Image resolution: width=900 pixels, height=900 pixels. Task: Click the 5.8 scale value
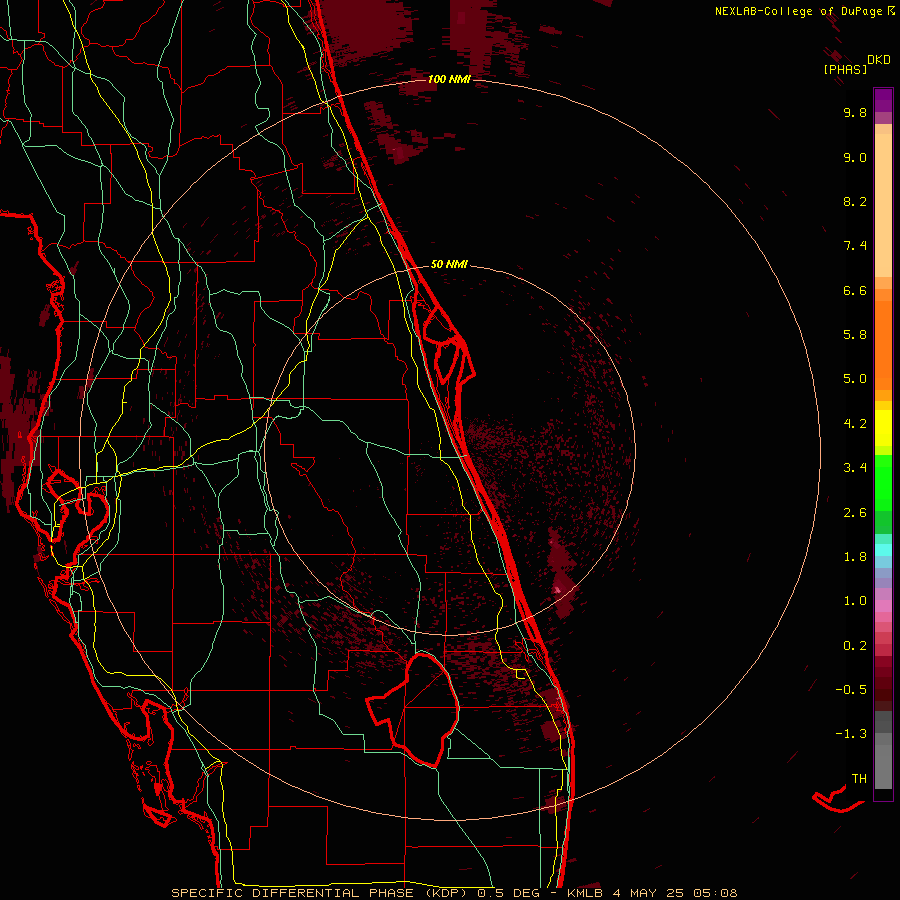pyautogui.click(x=855, y=335)
